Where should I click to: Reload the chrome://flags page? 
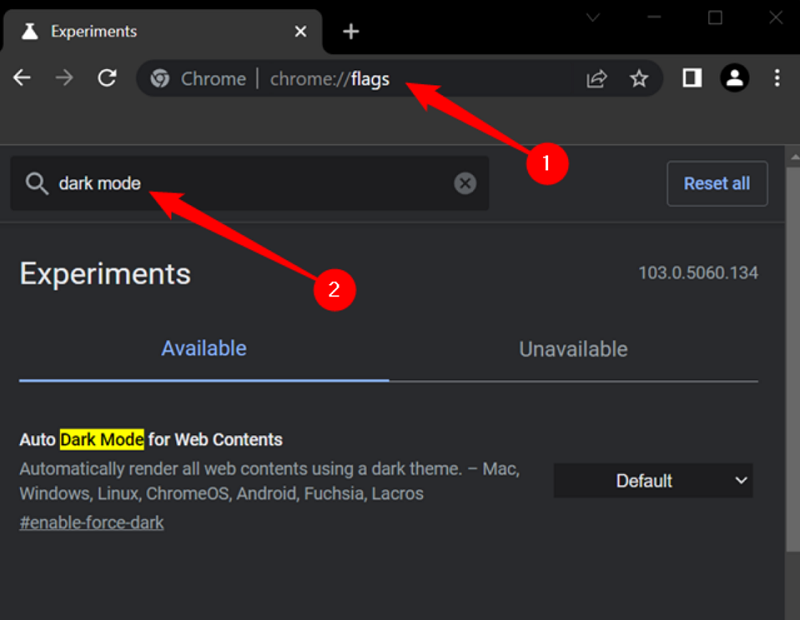pyautogui.click(x=107, y=78)
